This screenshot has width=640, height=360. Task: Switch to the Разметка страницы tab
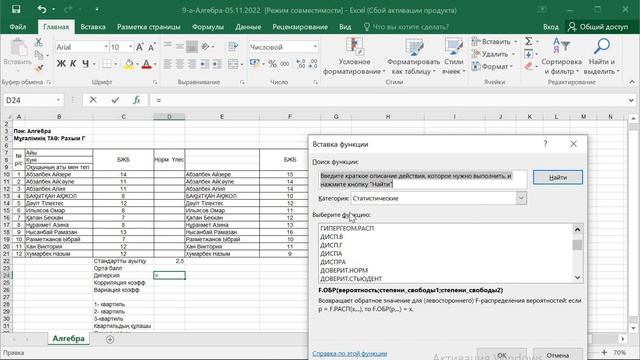(x=149, y=27)
